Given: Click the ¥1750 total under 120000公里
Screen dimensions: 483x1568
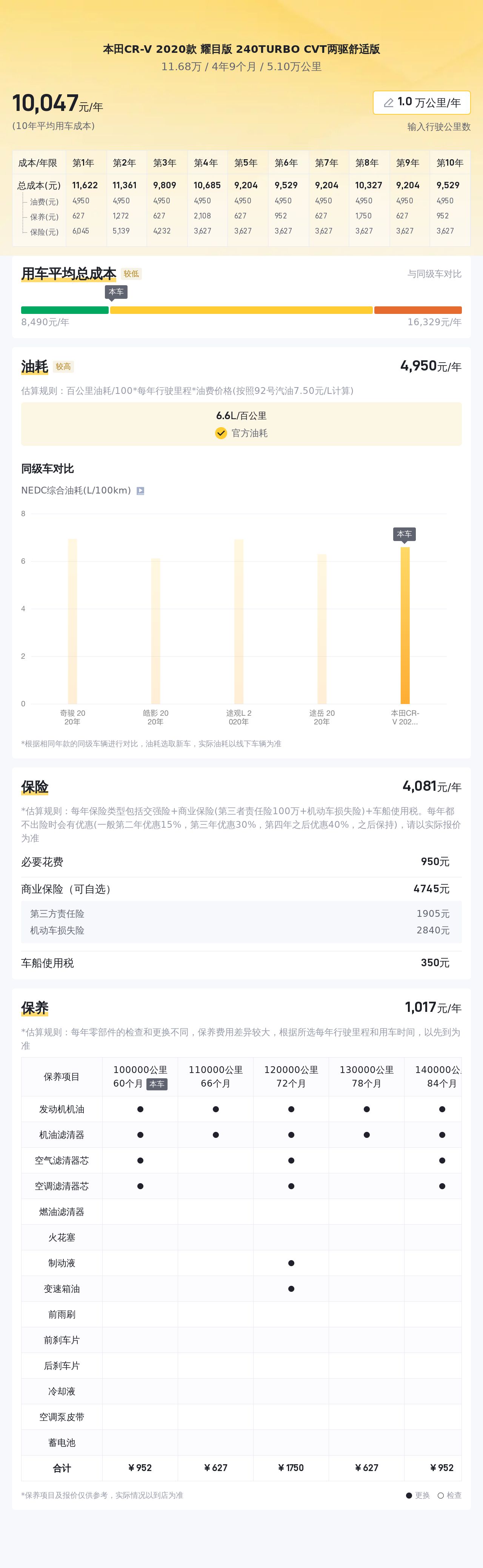Looking at the screenshot, I should [x=291, y=1468].
